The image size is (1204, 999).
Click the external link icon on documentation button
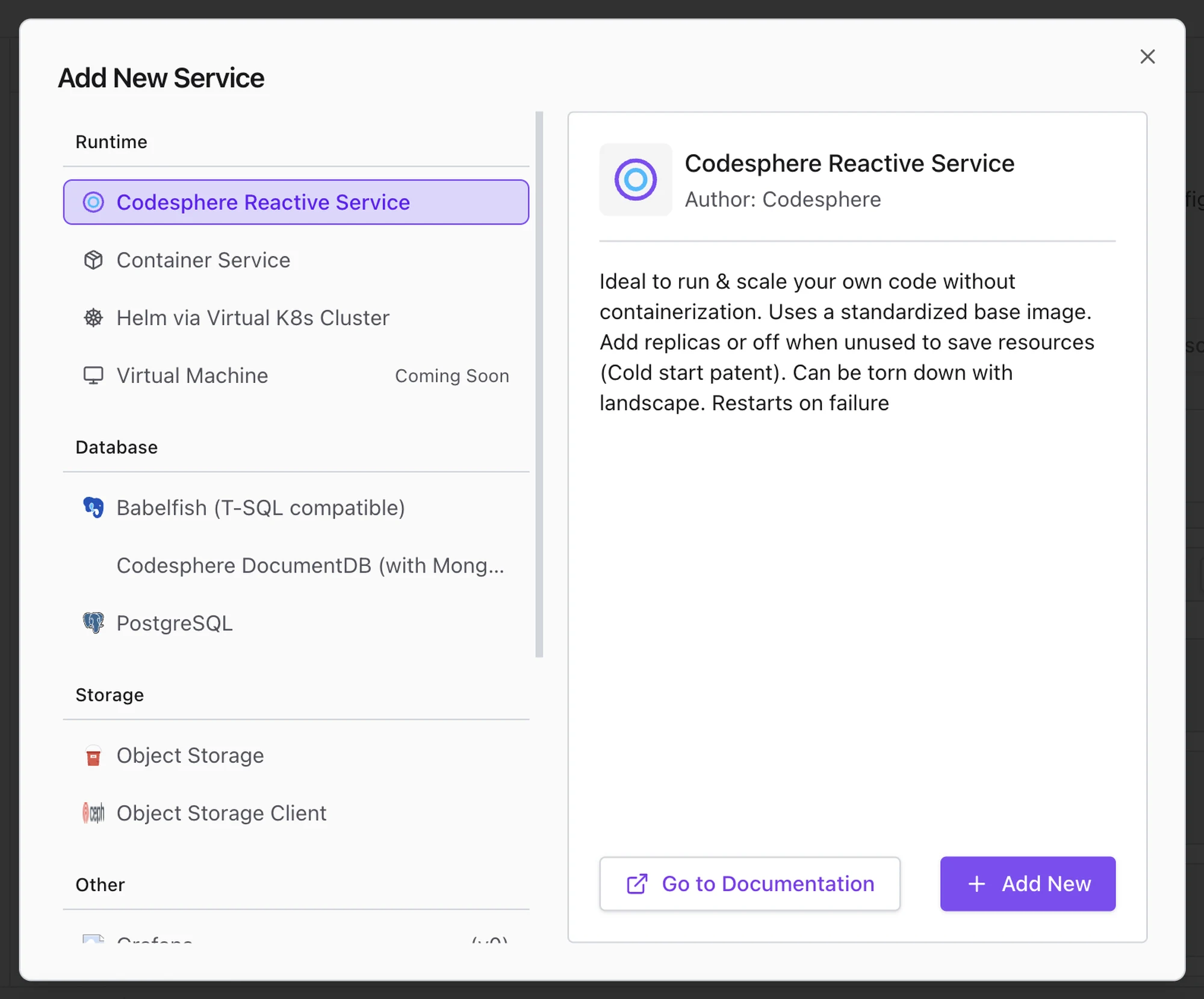[x=637, y=884]
